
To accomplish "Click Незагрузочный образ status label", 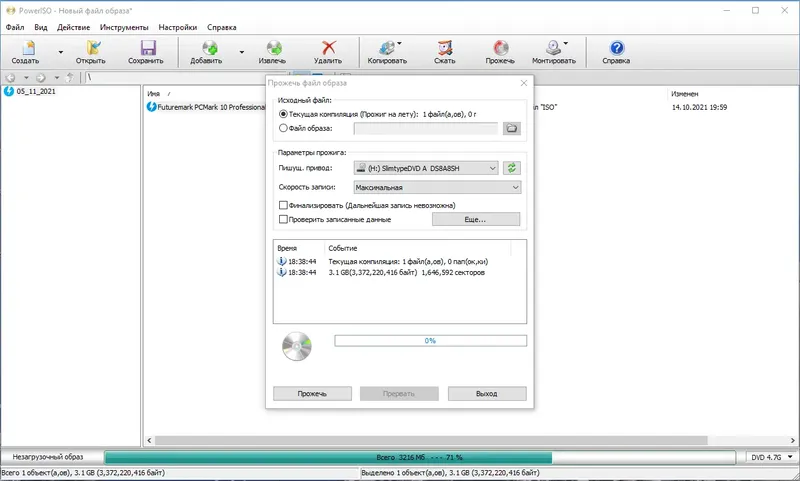I will 47,457.
